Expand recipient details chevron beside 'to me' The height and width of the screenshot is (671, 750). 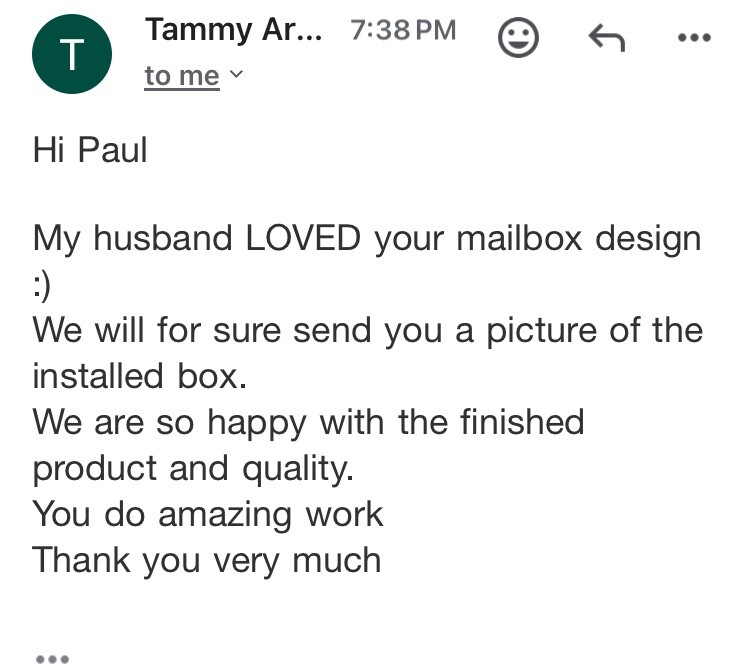coord(237,75)
